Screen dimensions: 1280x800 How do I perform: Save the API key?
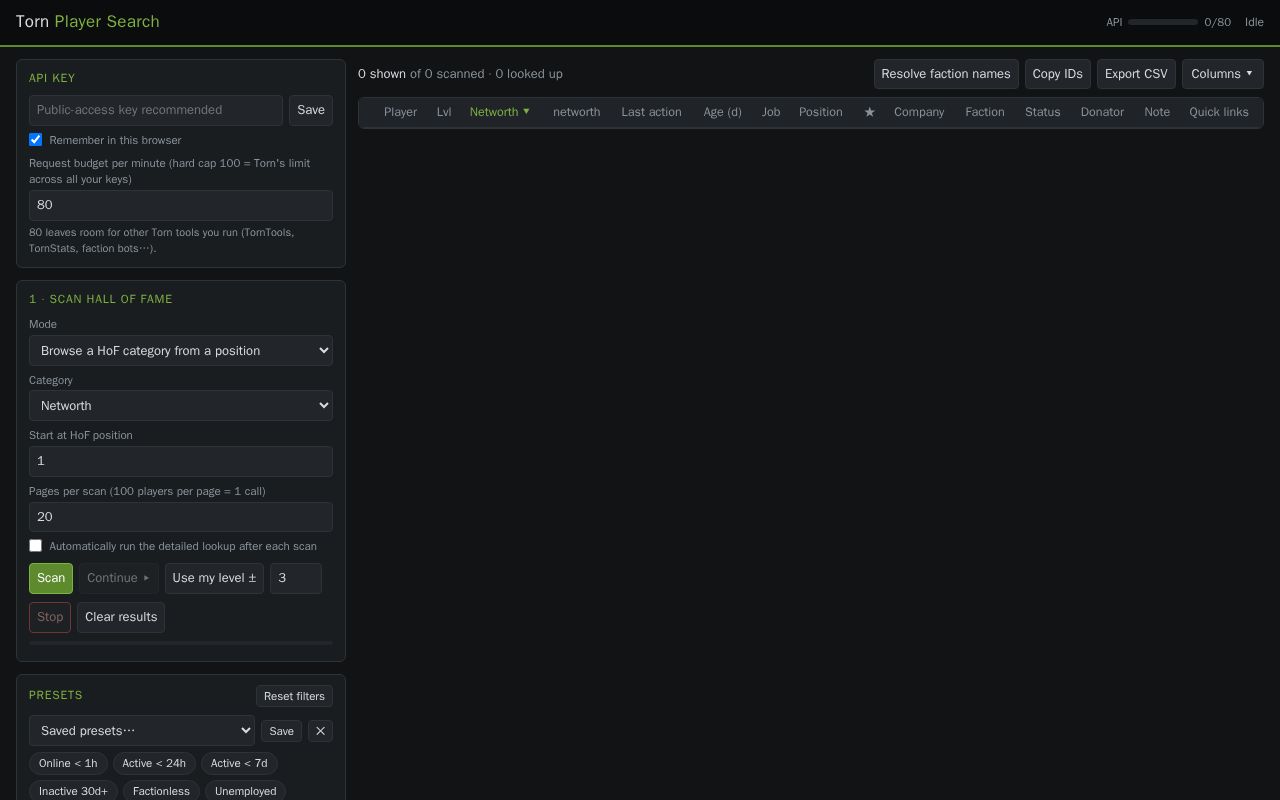[311, 110]
